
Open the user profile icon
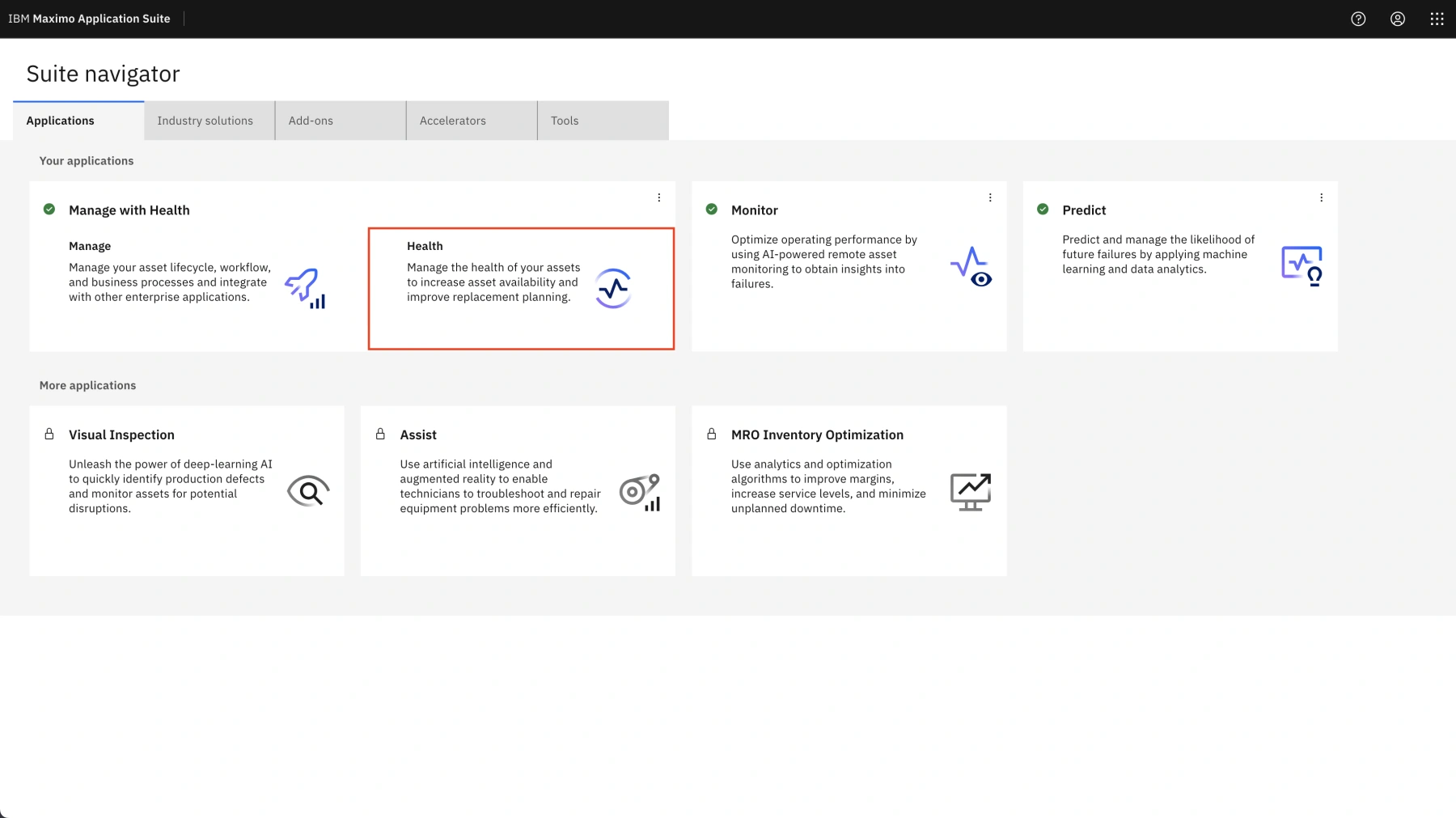coord(1398,19)
